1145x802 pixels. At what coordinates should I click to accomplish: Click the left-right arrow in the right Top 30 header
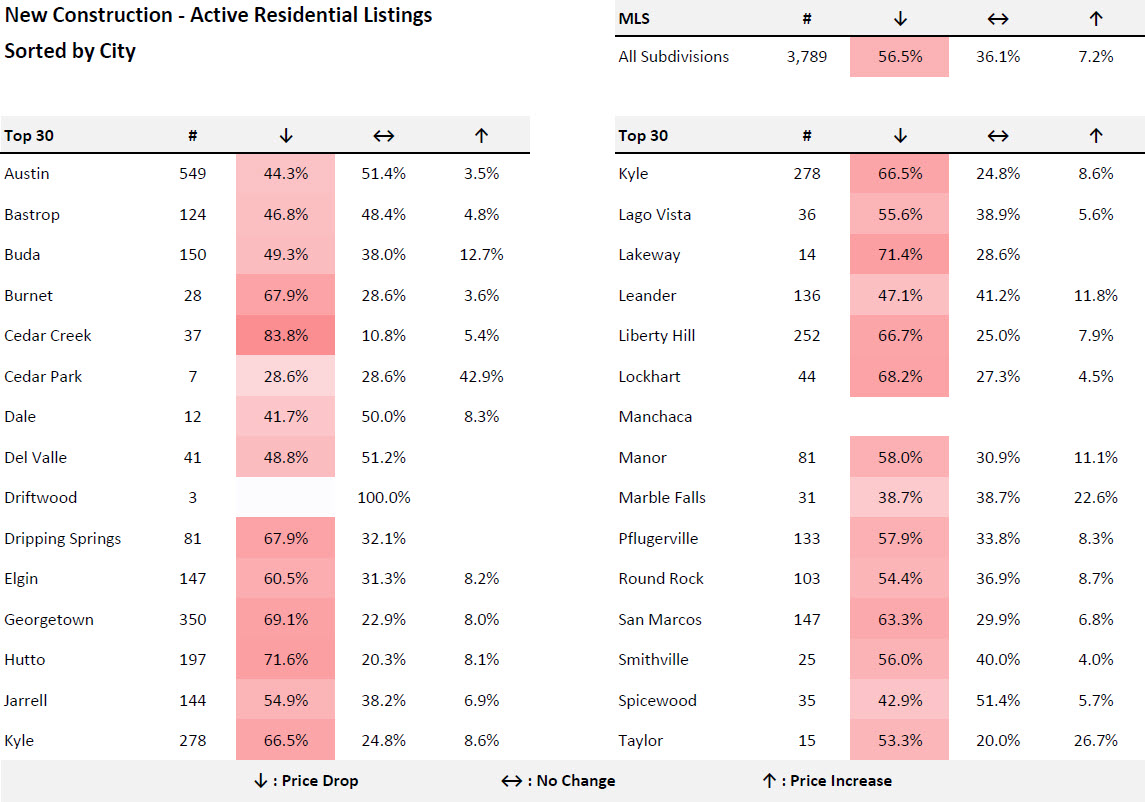(x=997, y=136)
